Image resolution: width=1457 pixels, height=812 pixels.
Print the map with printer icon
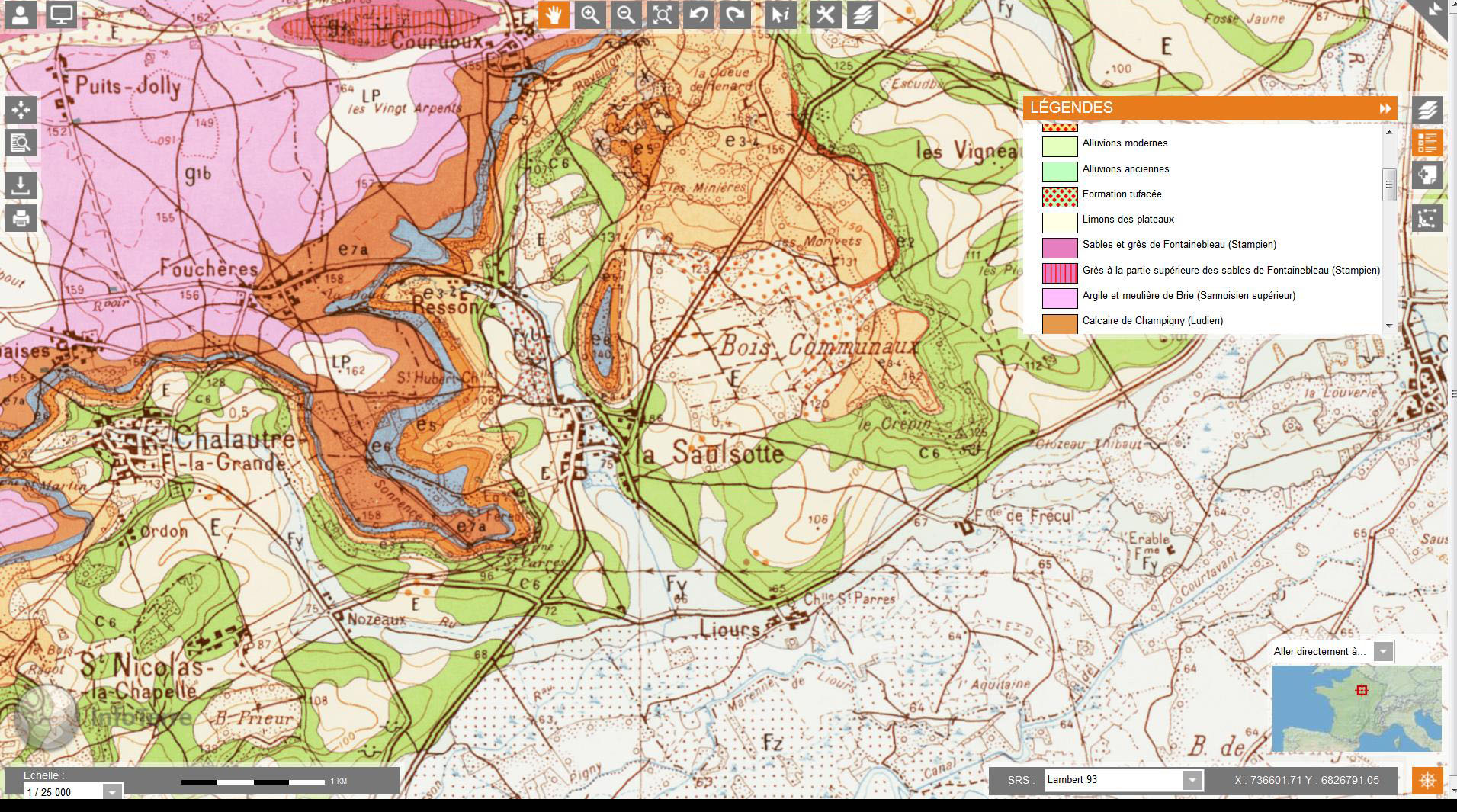point(21,219)
